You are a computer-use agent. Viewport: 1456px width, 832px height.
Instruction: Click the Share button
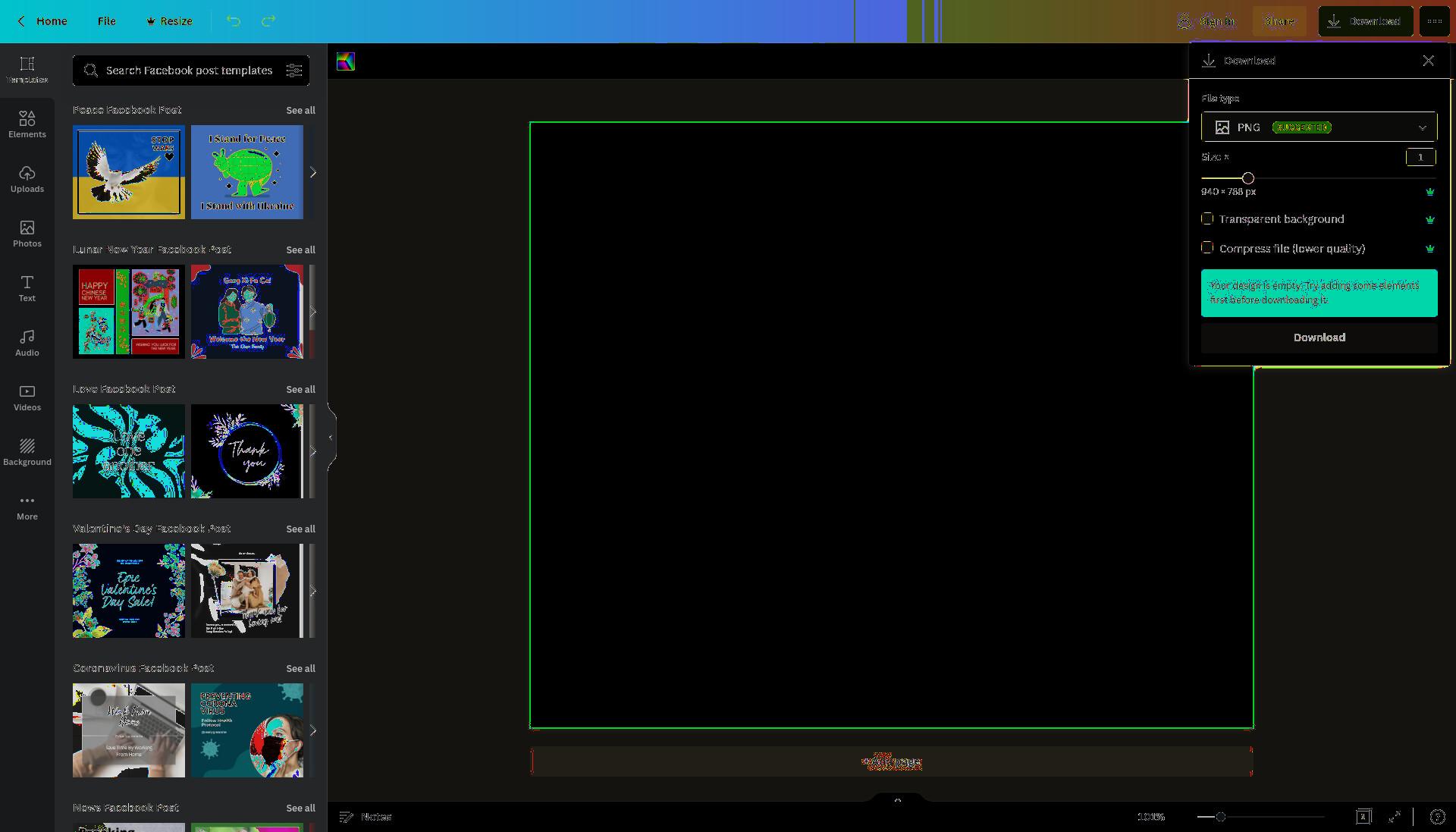coord(1279,21)
